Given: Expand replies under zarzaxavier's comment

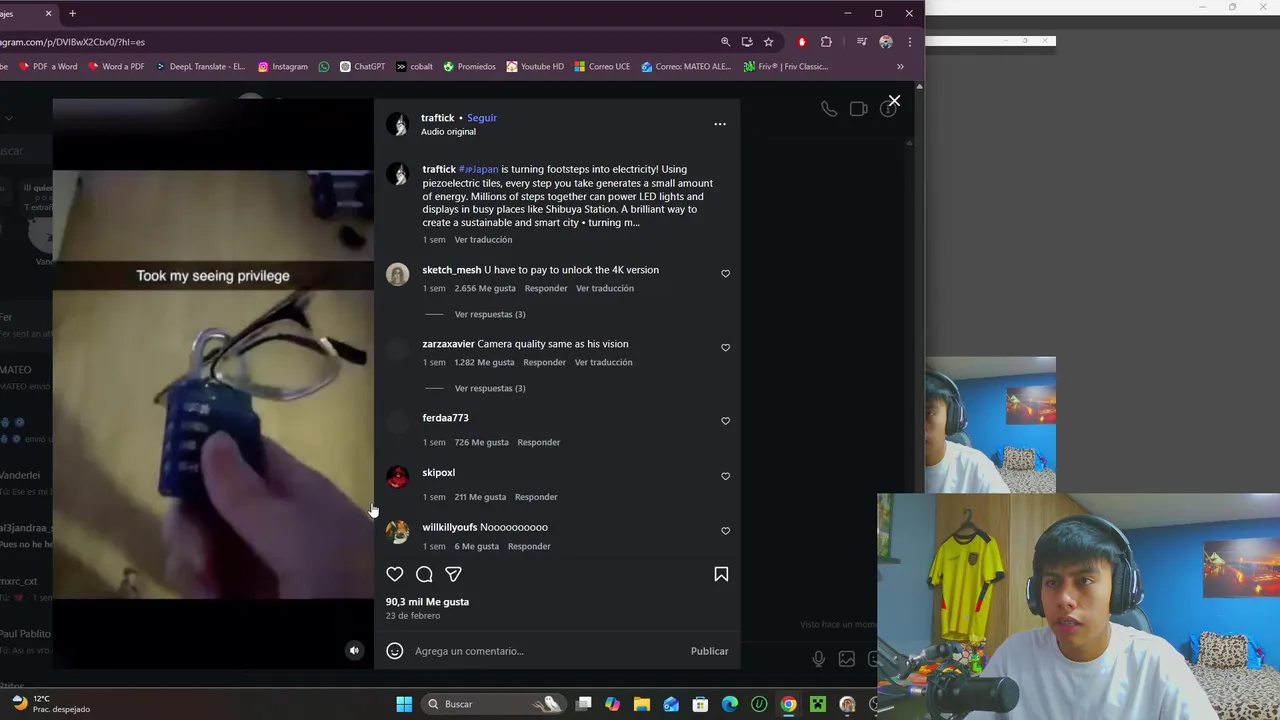Looking at the screenshot, I should [x=490, y=388].
